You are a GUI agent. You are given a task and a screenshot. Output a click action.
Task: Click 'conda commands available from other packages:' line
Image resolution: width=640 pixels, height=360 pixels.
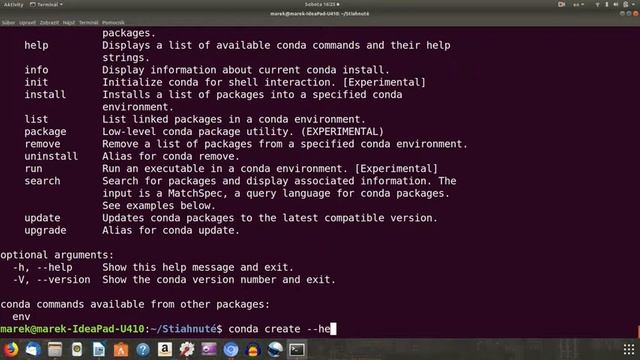[x=135, y=304]
